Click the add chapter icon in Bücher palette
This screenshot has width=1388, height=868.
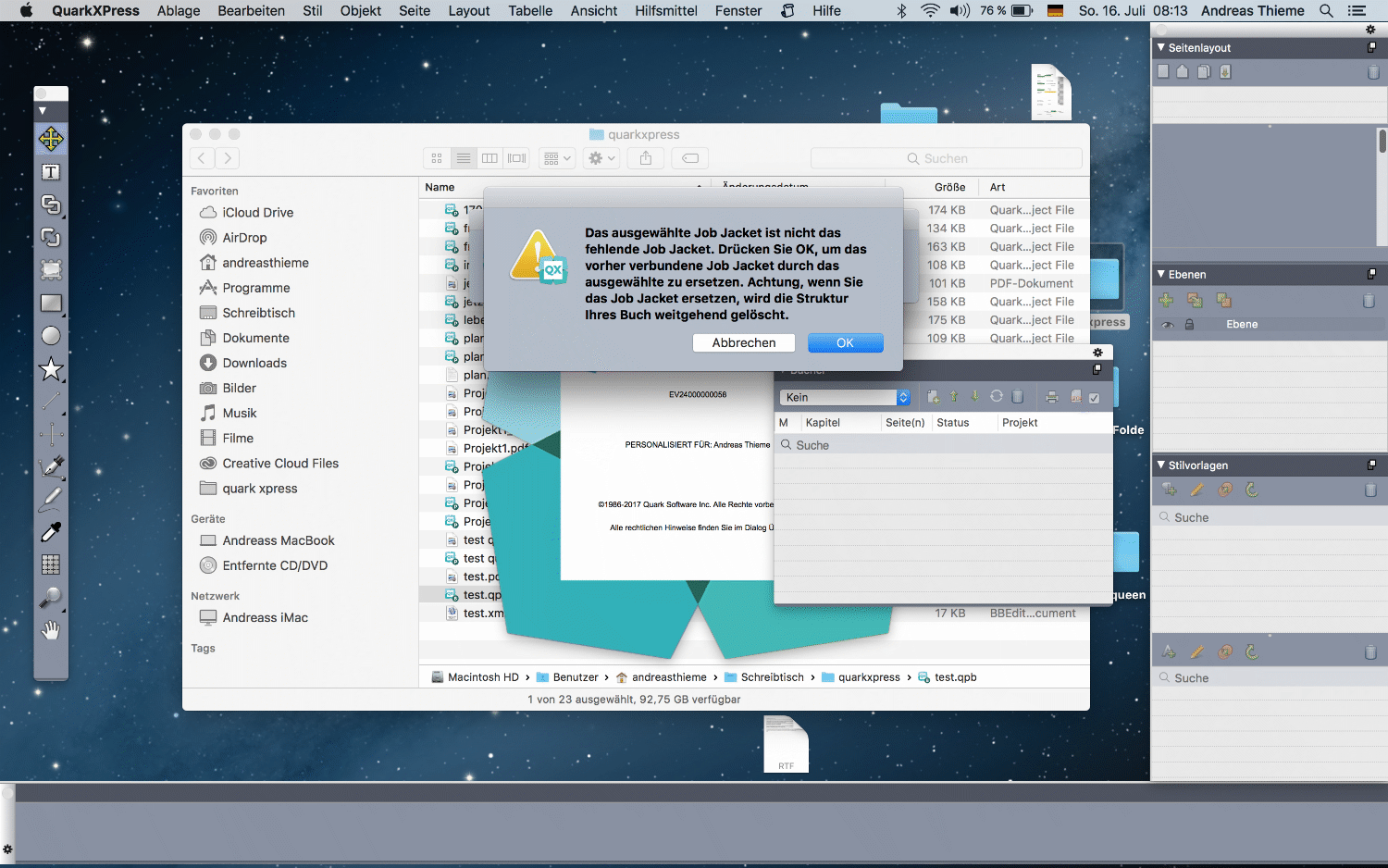[933, 397]
